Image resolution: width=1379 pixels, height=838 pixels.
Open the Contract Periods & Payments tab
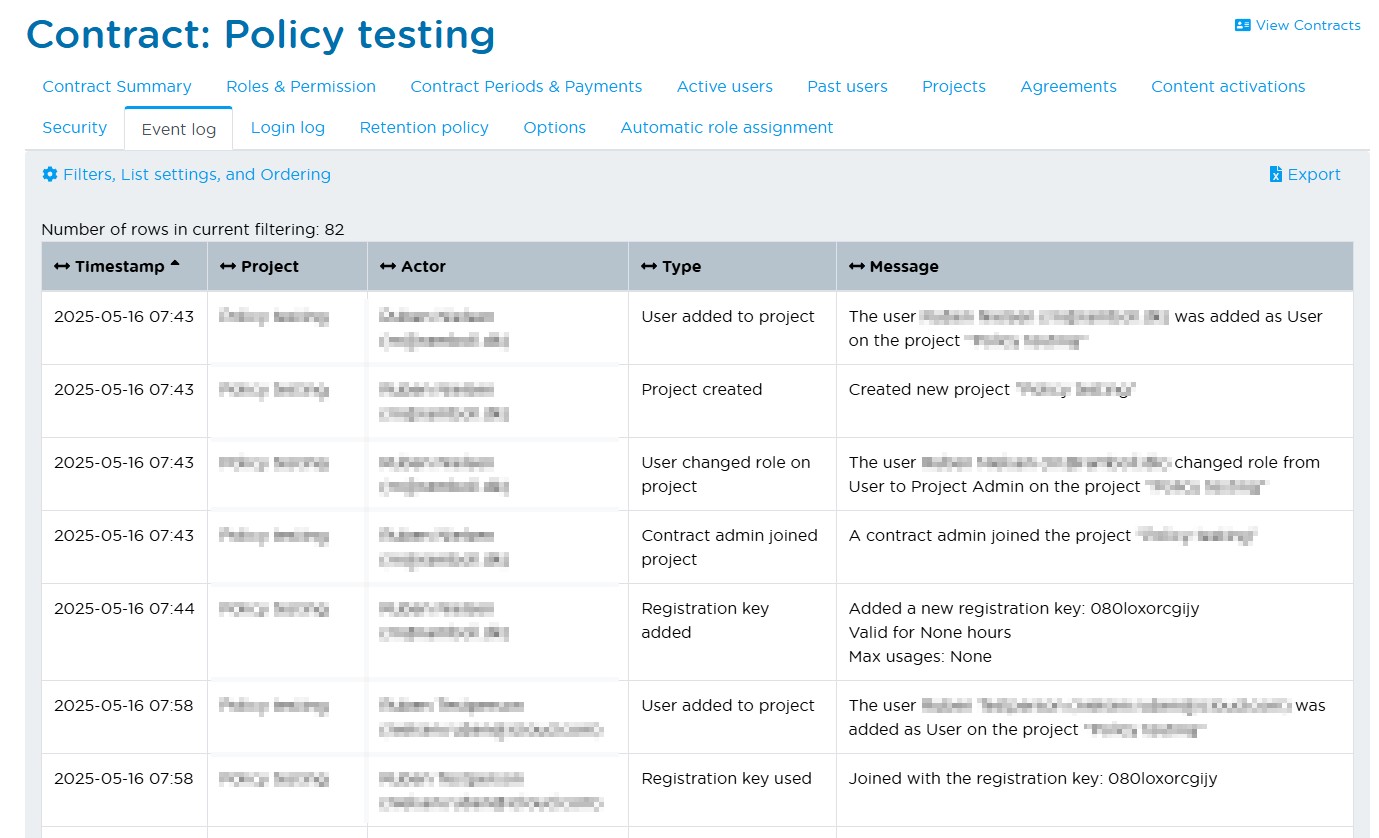click(526, 87)
